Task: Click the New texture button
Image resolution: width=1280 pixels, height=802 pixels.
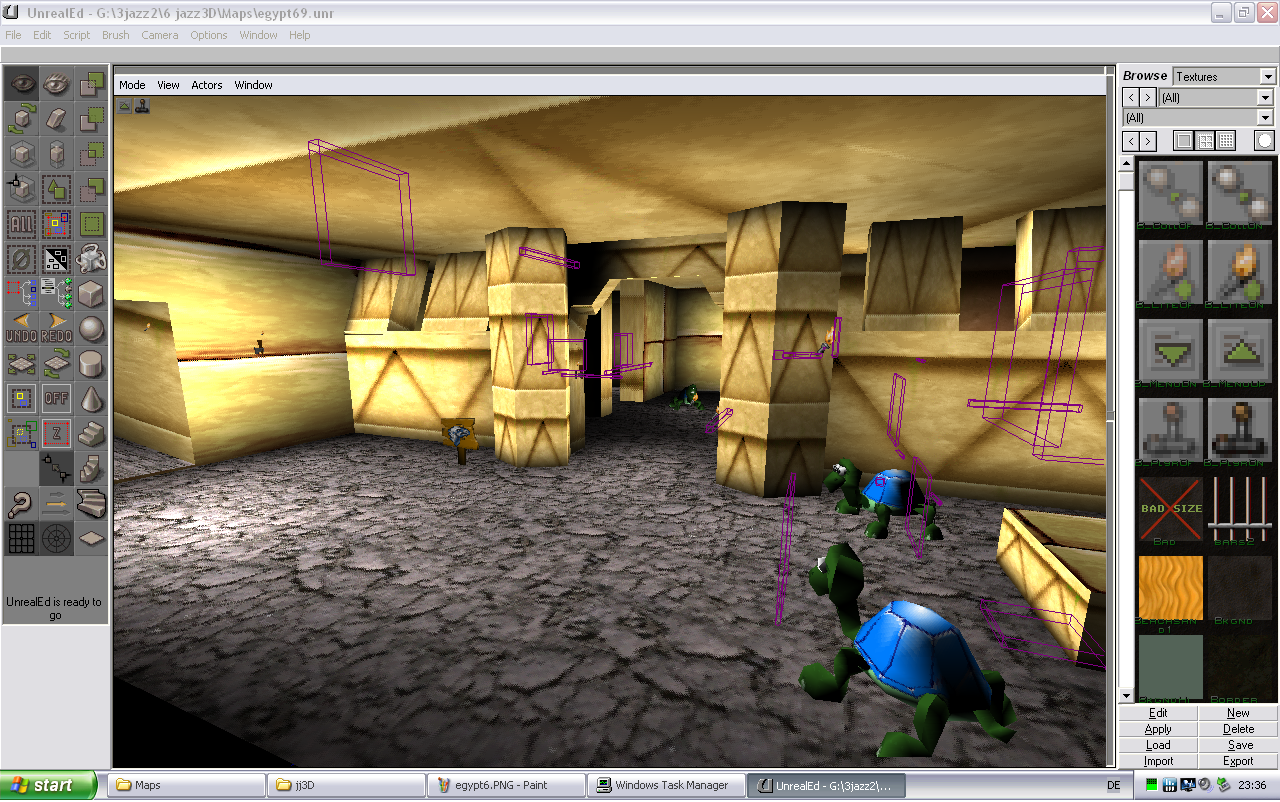Action: pyautogui.click(x=1238, y=713)
